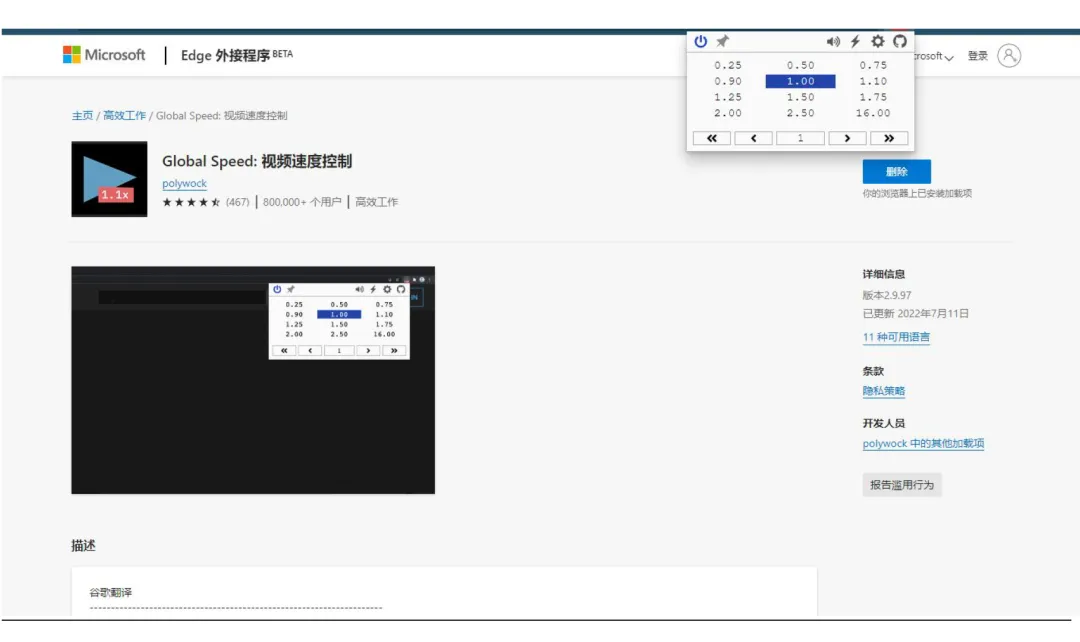Viewport: 1080px width, 642px height.
Task: Click 已更新 2022年7月11日 text
Action: pos(915,313)
